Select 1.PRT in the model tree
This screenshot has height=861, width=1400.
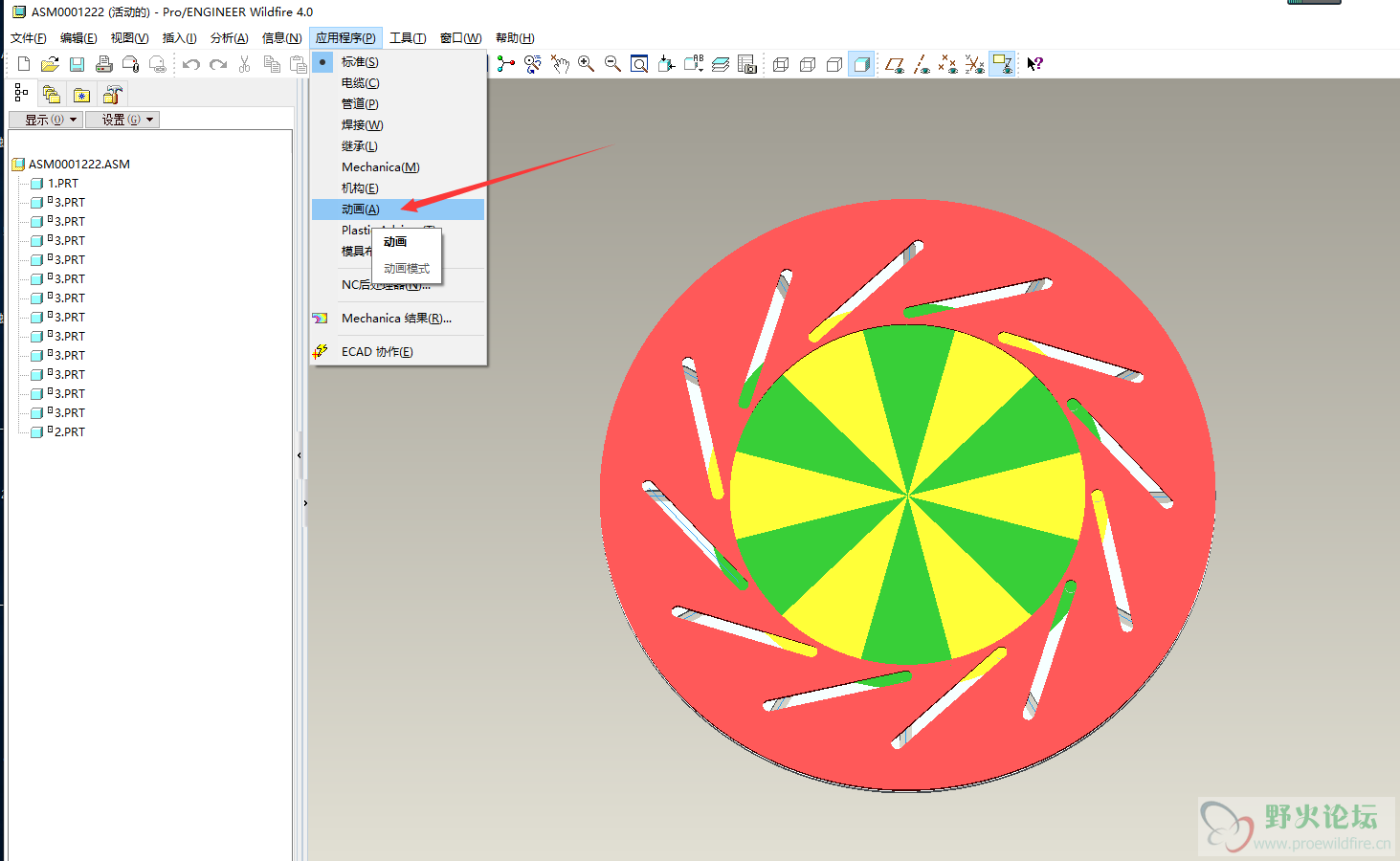(63, 184)
